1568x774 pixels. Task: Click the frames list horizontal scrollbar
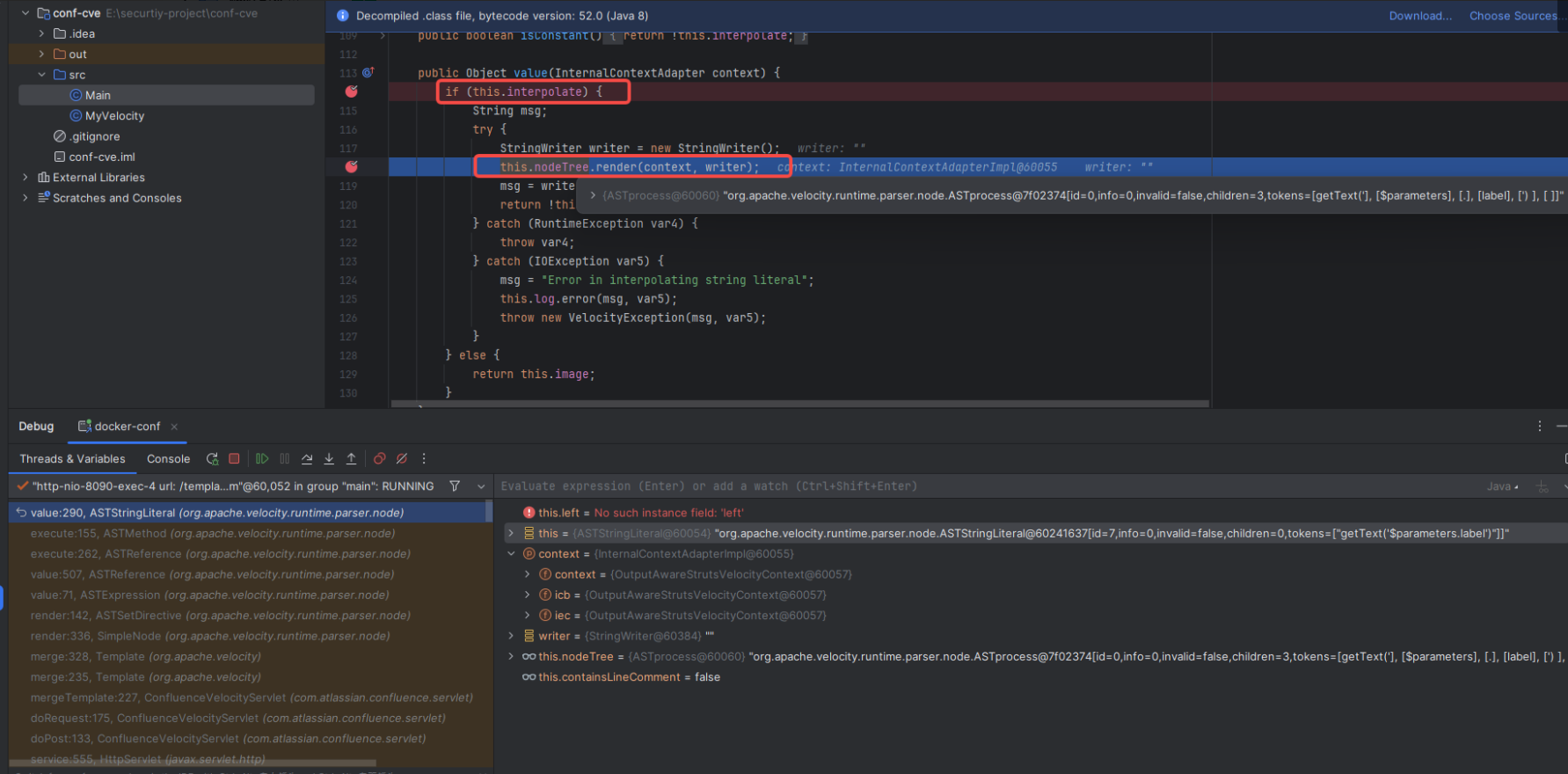tap(193, 763)
